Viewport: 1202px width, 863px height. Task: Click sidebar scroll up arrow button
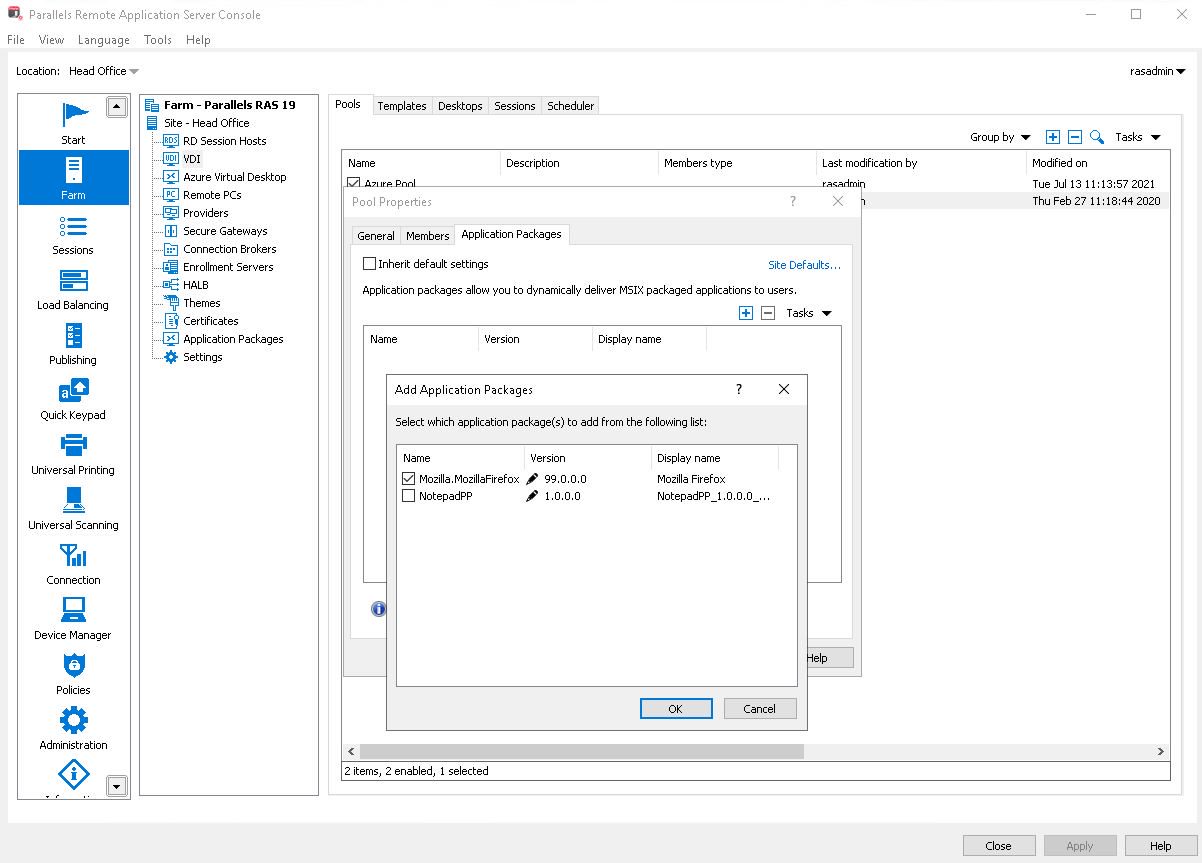[x=117, y=107]
